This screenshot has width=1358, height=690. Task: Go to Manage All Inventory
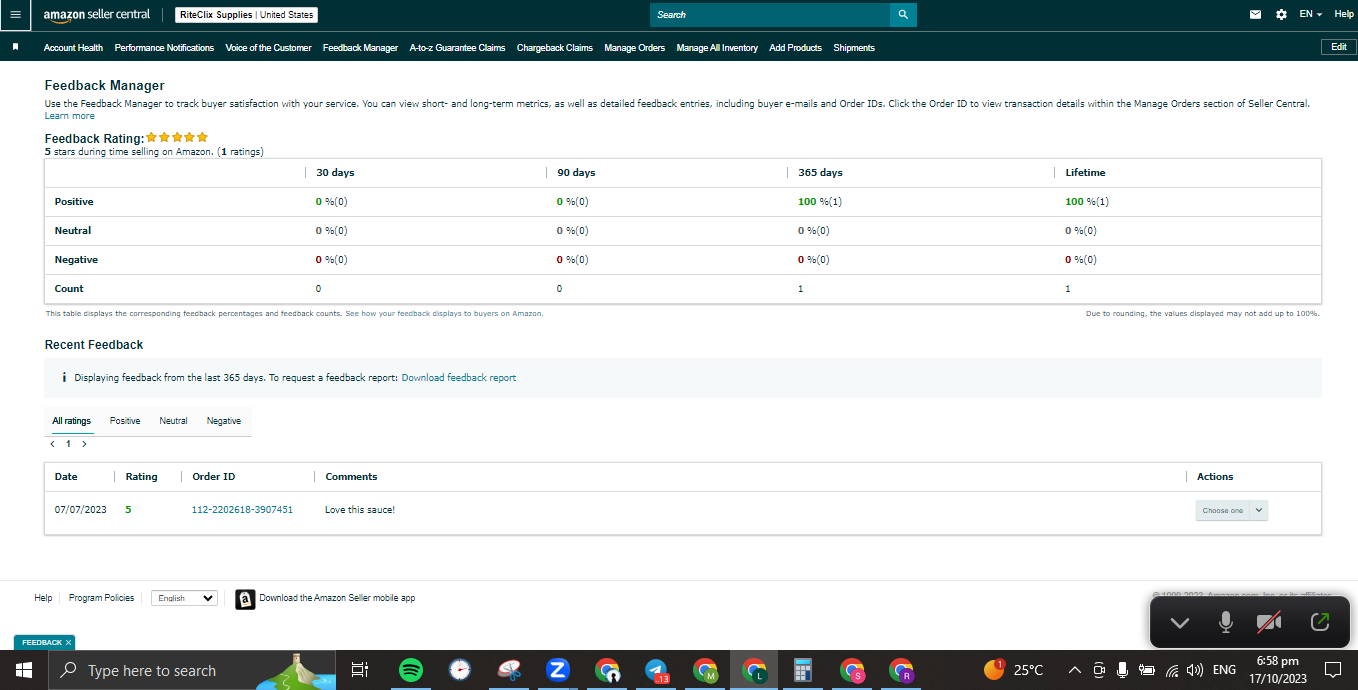(717, 48)
